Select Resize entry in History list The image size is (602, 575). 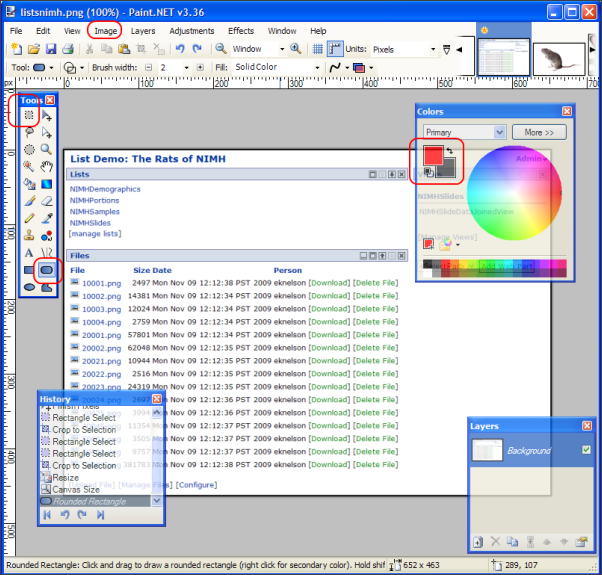coord(95,478)
